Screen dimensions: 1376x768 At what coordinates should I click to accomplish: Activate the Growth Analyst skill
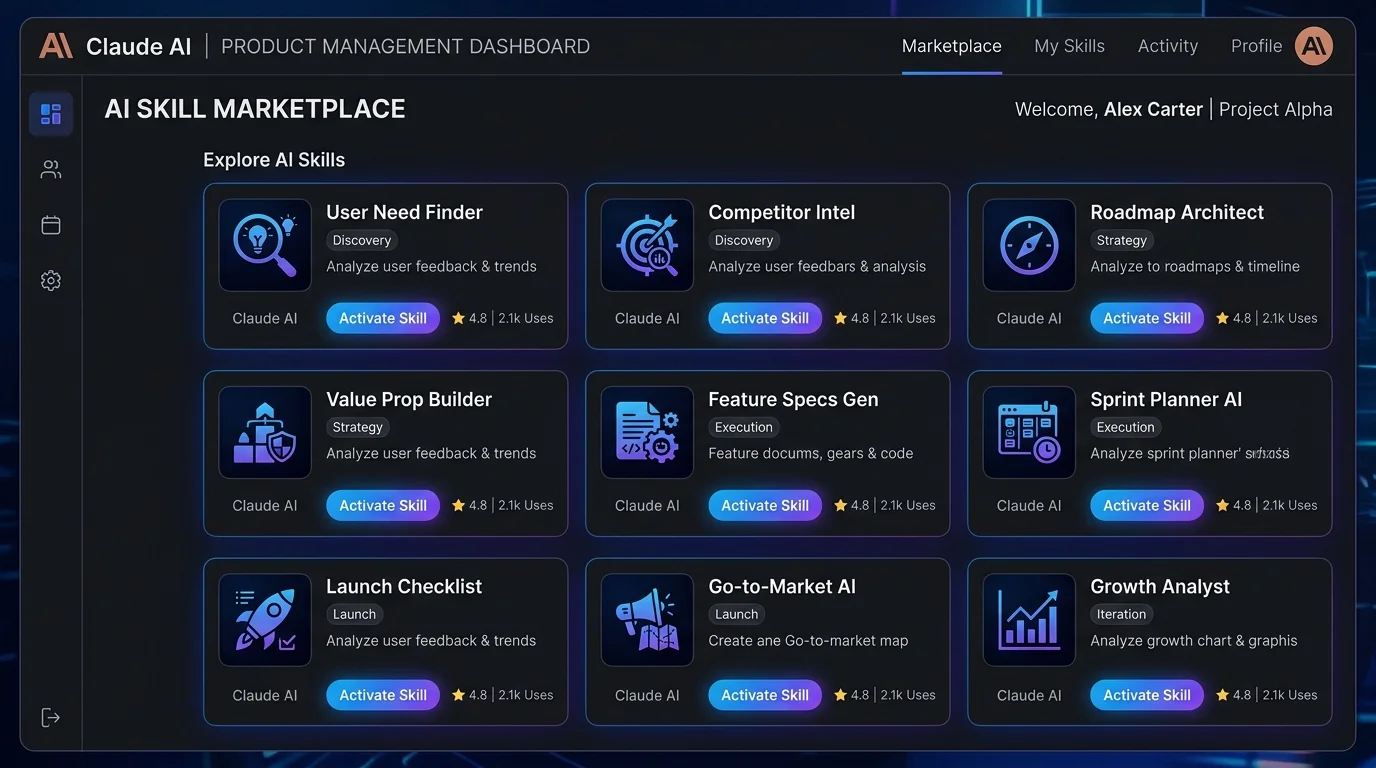point(1147,695)
